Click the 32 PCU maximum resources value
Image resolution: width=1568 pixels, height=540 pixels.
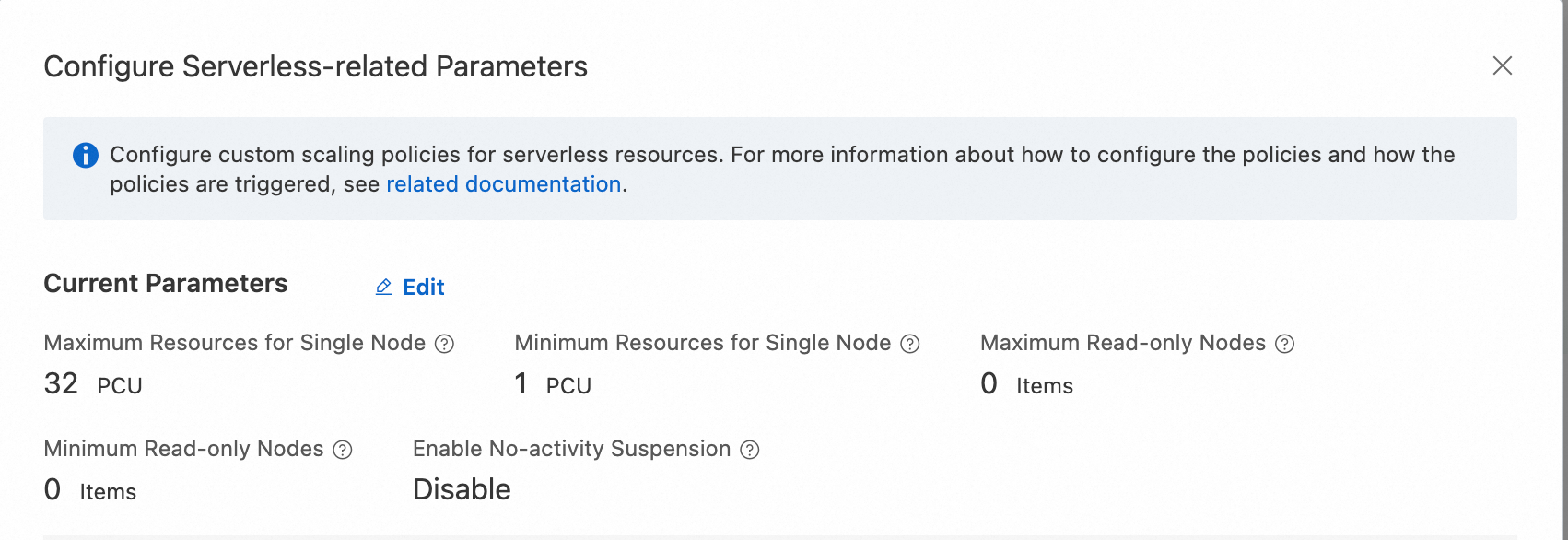(x=92, y=384)
